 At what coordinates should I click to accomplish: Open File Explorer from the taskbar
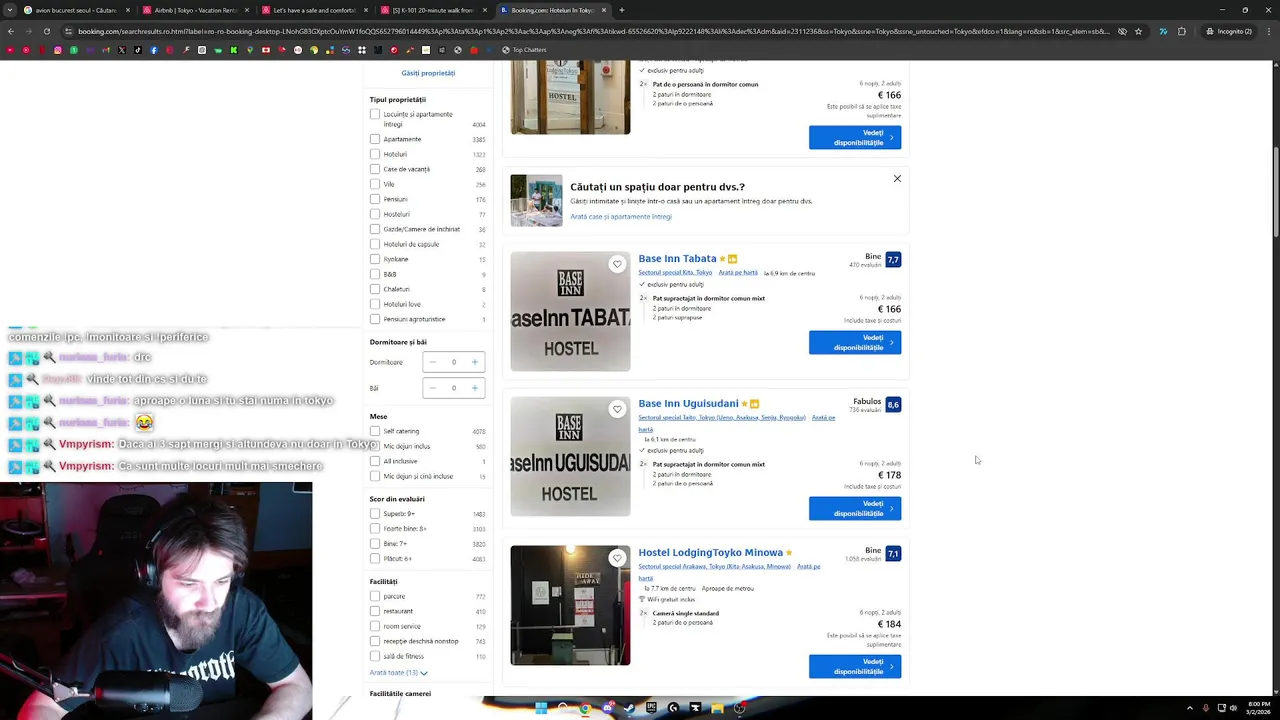(717, 708)
